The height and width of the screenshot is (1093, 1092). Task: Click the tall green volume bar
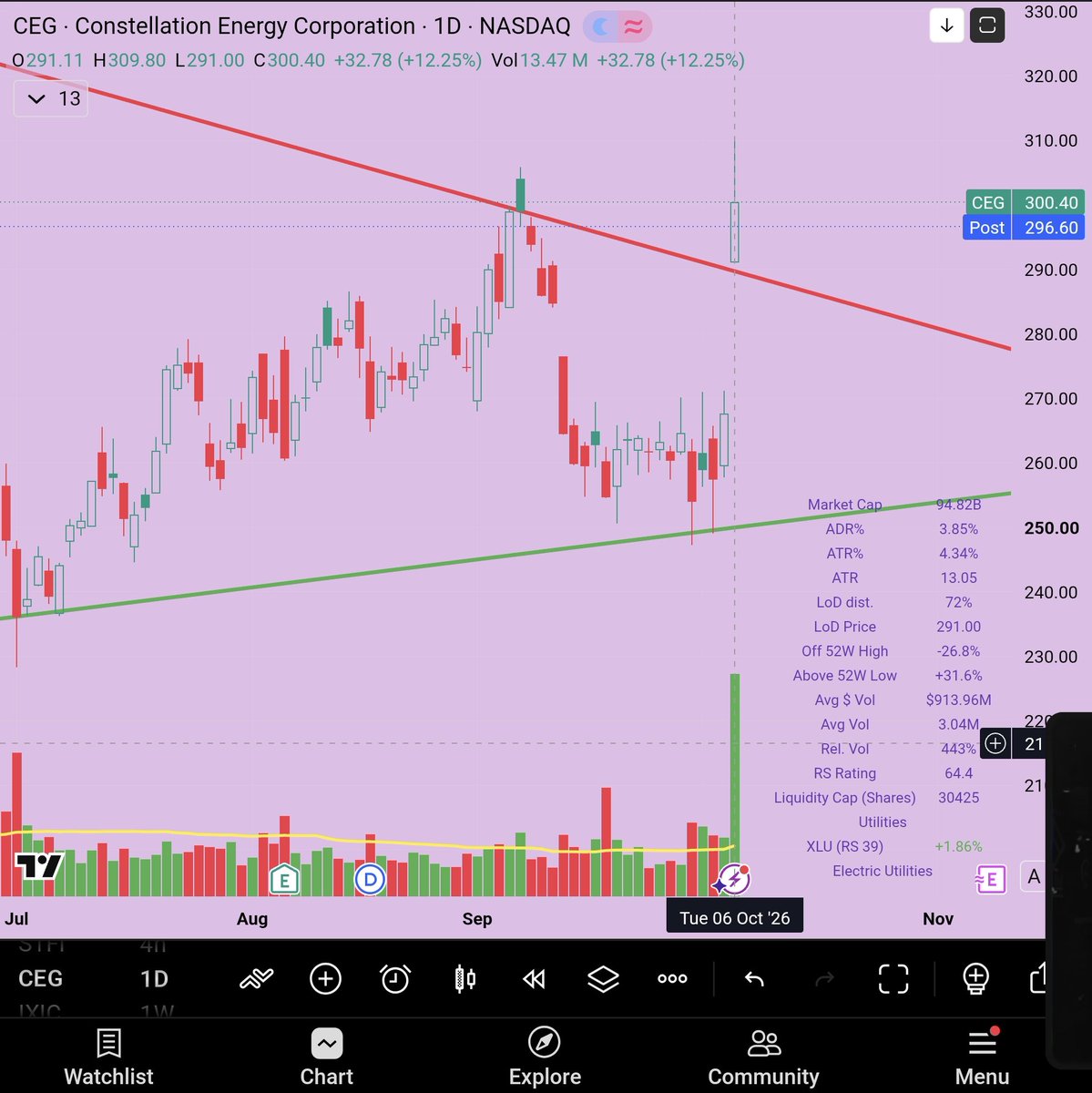(x=735, y=783)
